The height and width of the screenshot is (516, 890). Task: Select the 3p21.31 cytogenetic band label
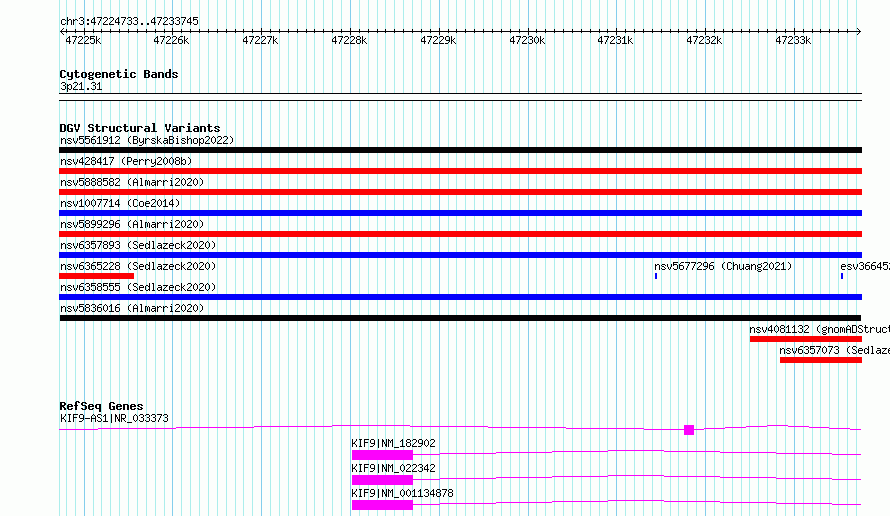81,86
